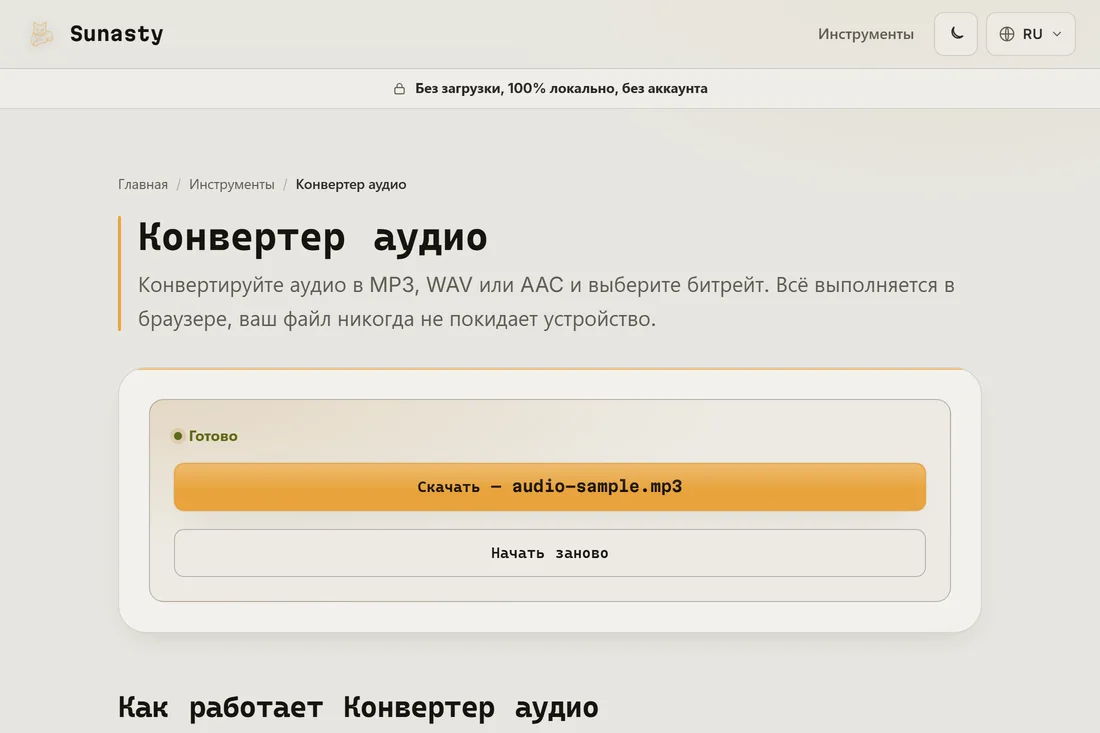Image resolution: width=1100 pixels, height=733 pixels.
Task: Expand language chevron next to RU
Action: [x=1057, y=34]
